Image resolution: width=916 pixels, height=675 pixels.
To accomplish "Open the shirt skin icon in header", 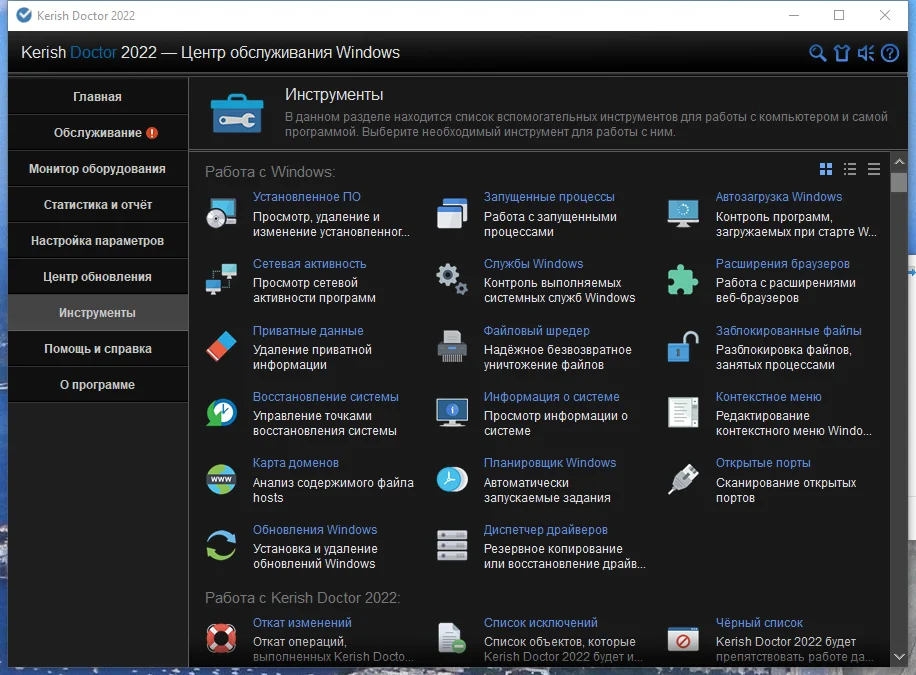I will (x=842, y=53).
